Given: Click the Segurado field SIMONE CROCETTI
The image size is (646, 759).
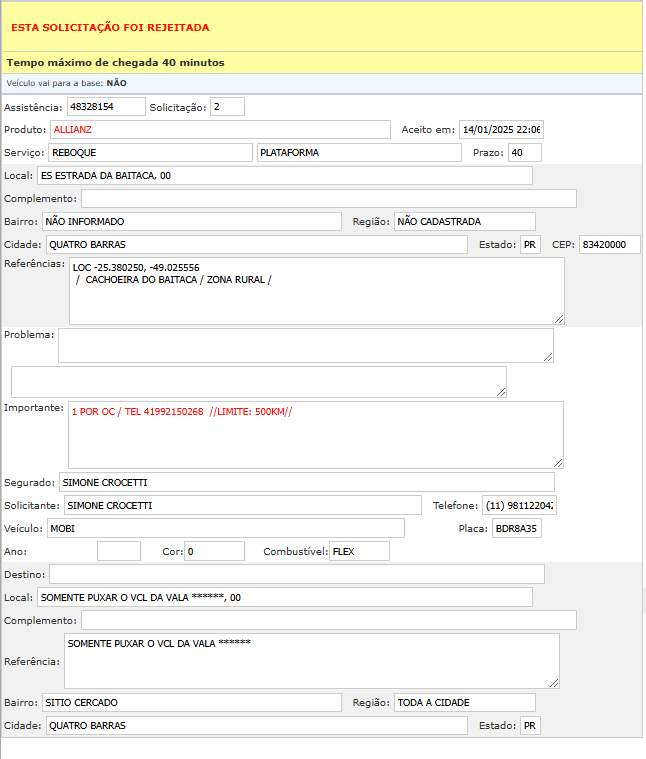Looking at the screenshot, I should click(x=306, y=482).
